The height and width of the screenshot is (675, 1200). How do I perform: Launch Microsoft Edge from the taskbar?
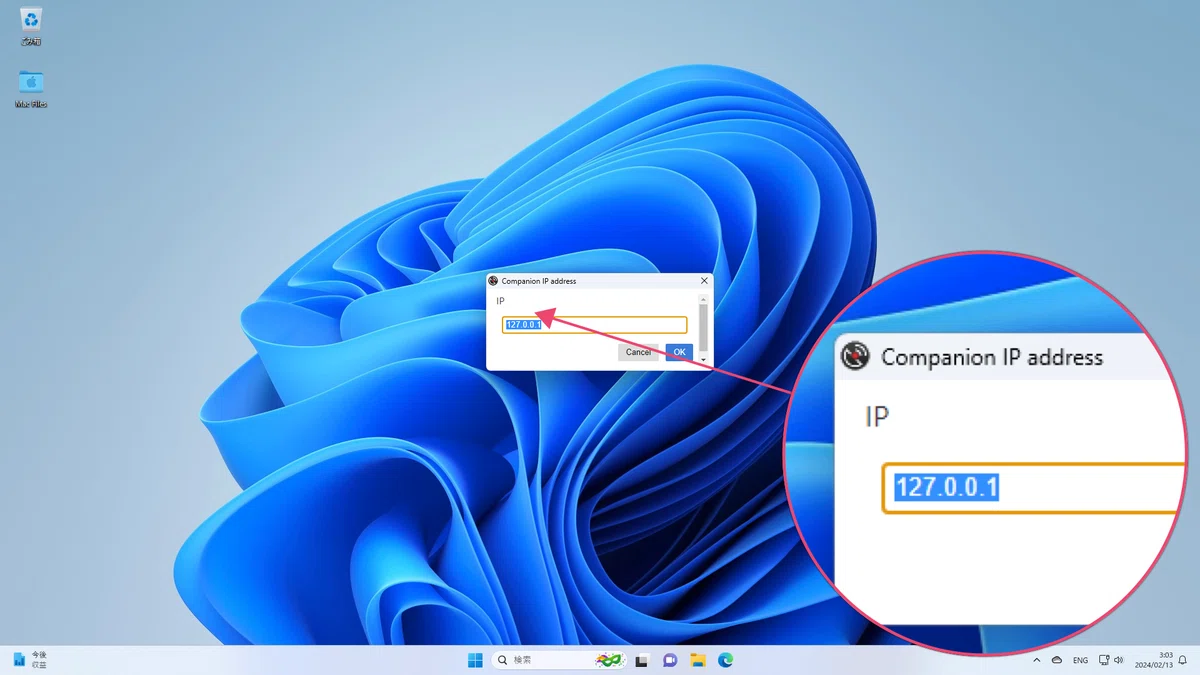pos(726,660)
